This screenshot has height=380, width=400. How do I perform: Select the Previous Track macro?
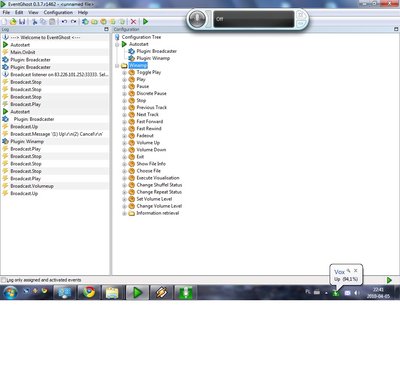pyautogui.click(x=152, y=108)
